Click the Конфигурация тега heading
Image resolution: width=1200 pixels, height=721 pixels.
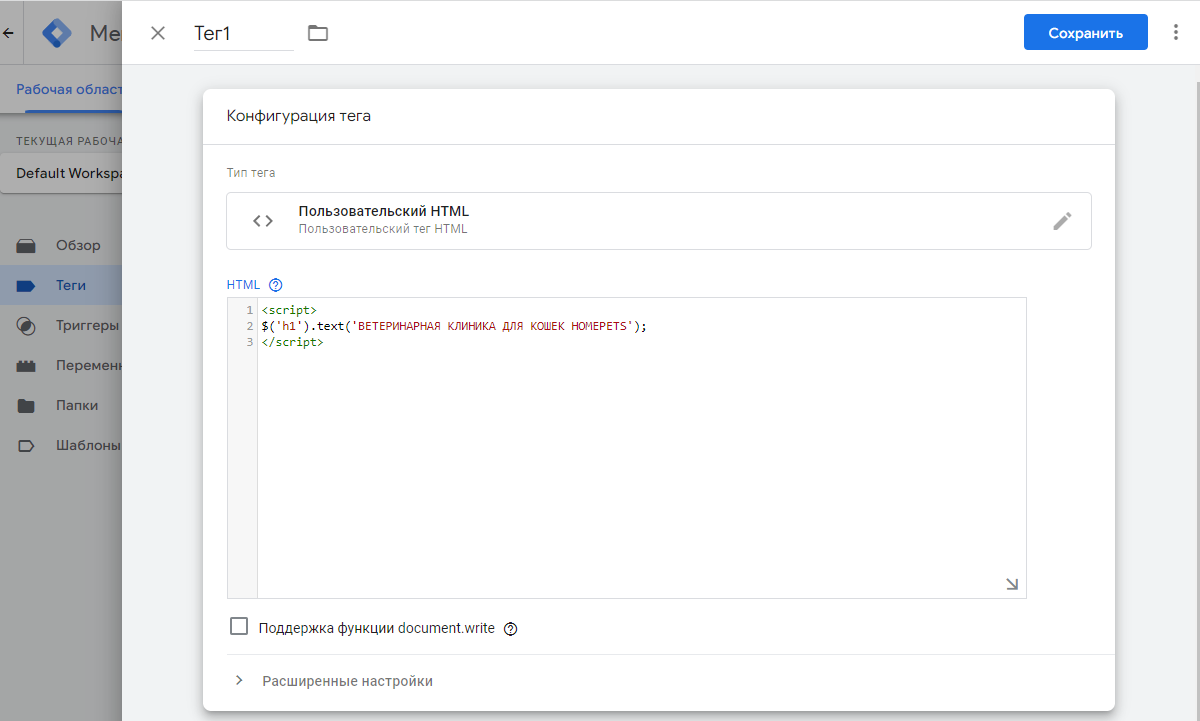299,116
